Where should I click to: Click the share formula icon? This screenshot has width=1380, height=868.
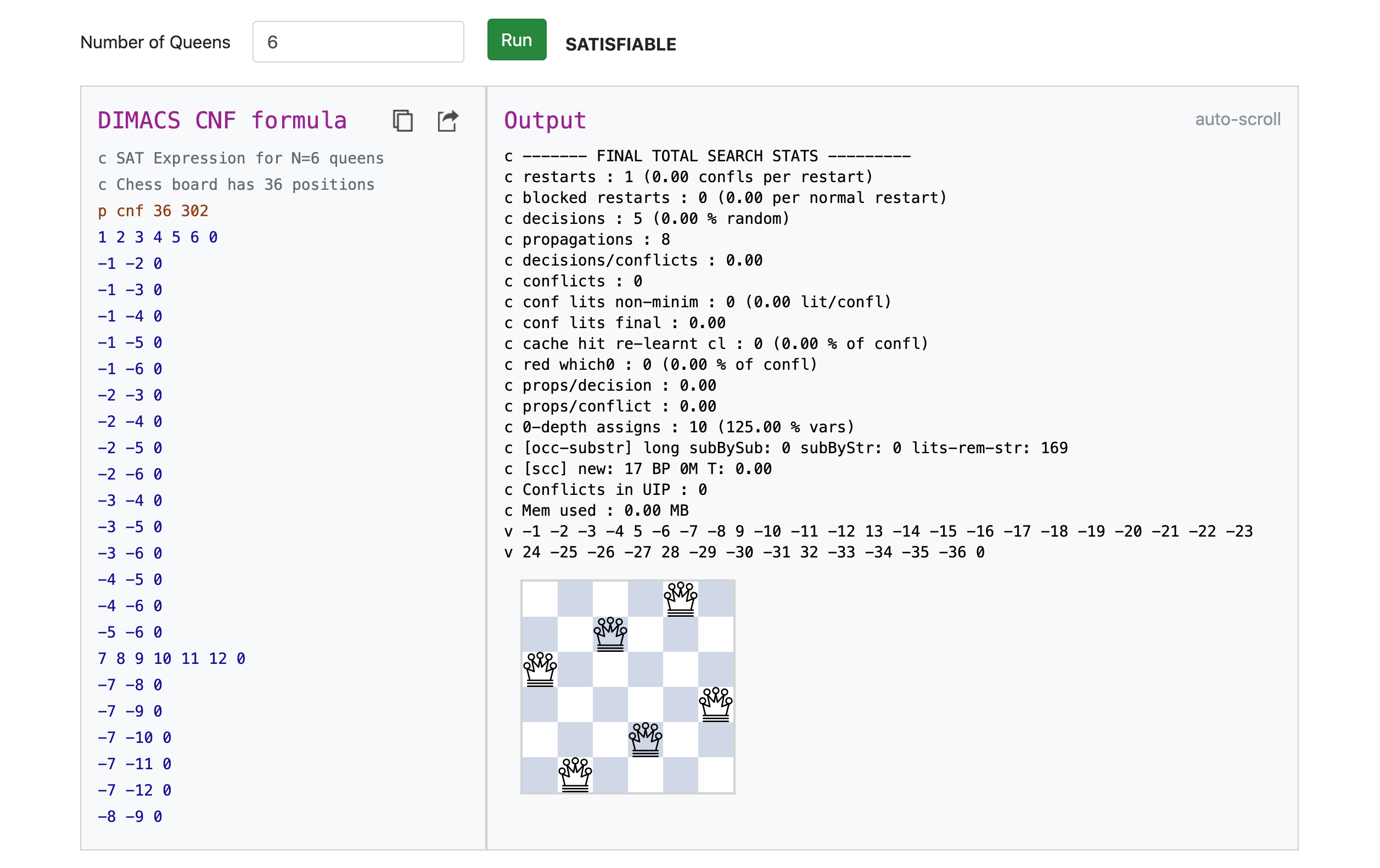pyautogui.click(x=447, y=121)
